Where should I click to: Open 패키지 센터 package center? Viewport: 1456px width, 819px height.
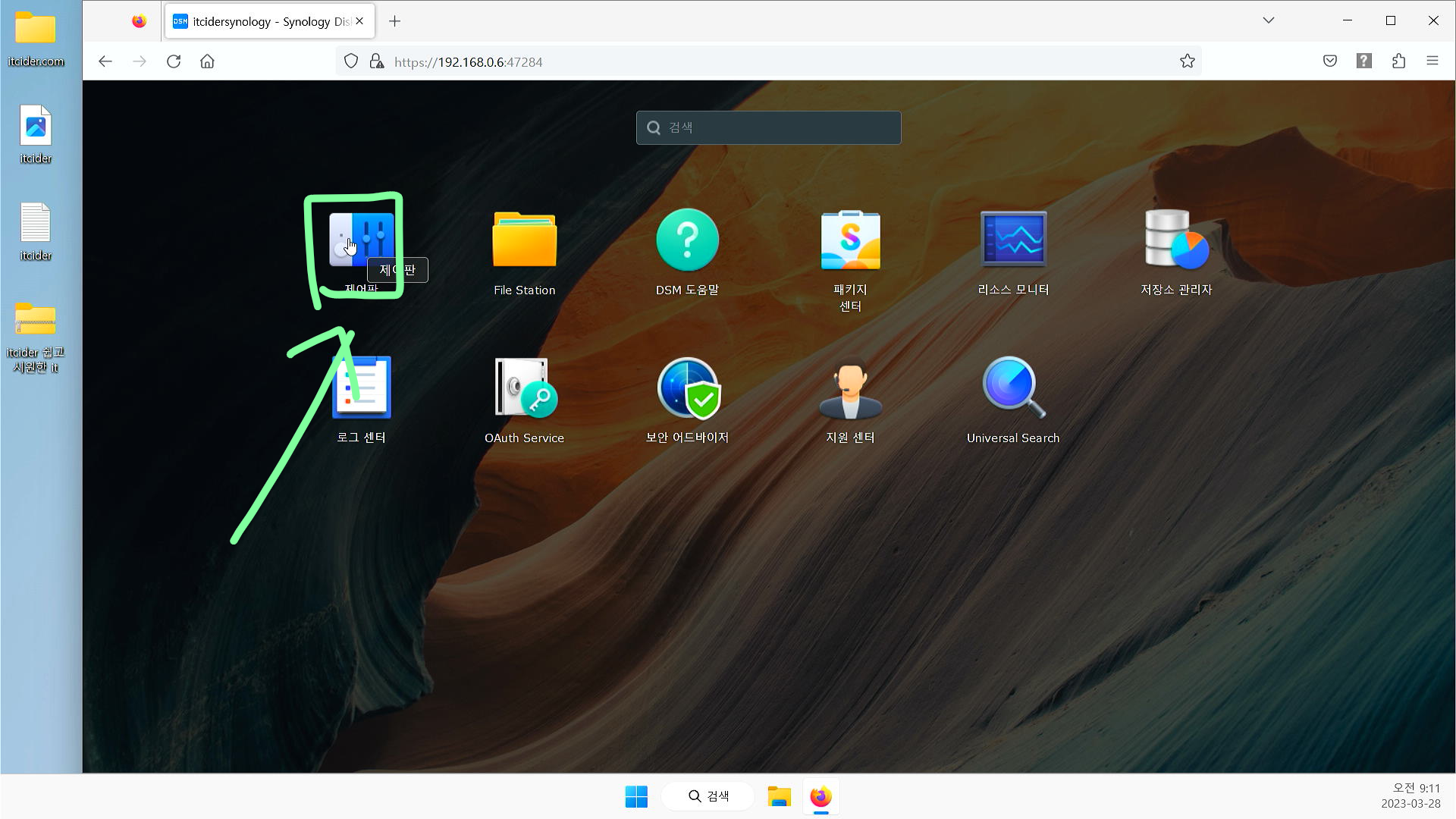coord(850,240)
